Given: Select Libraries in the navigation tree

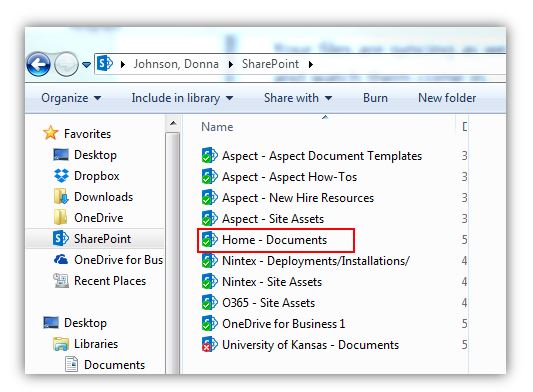Looking at the screenshot, I should (96, 344).
